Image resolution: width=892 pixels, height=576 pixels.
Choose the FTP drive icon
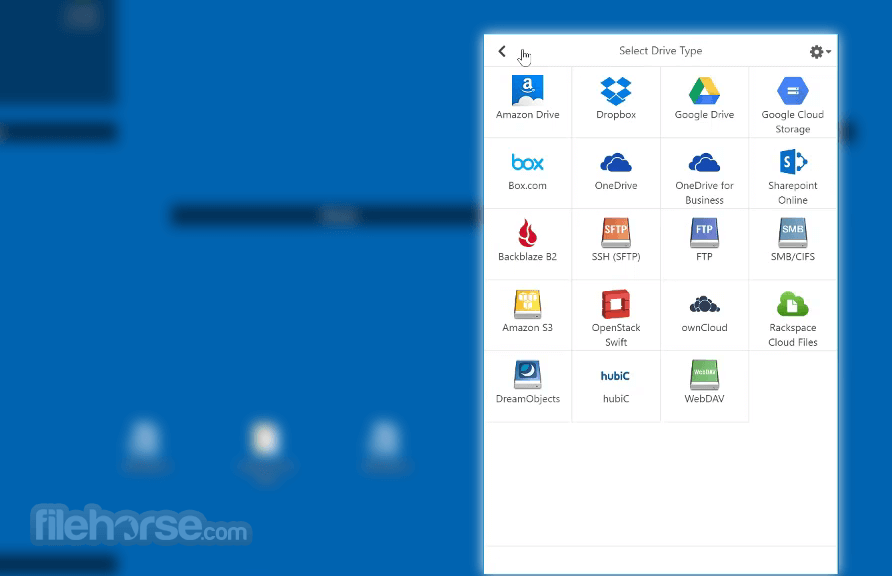704,233
